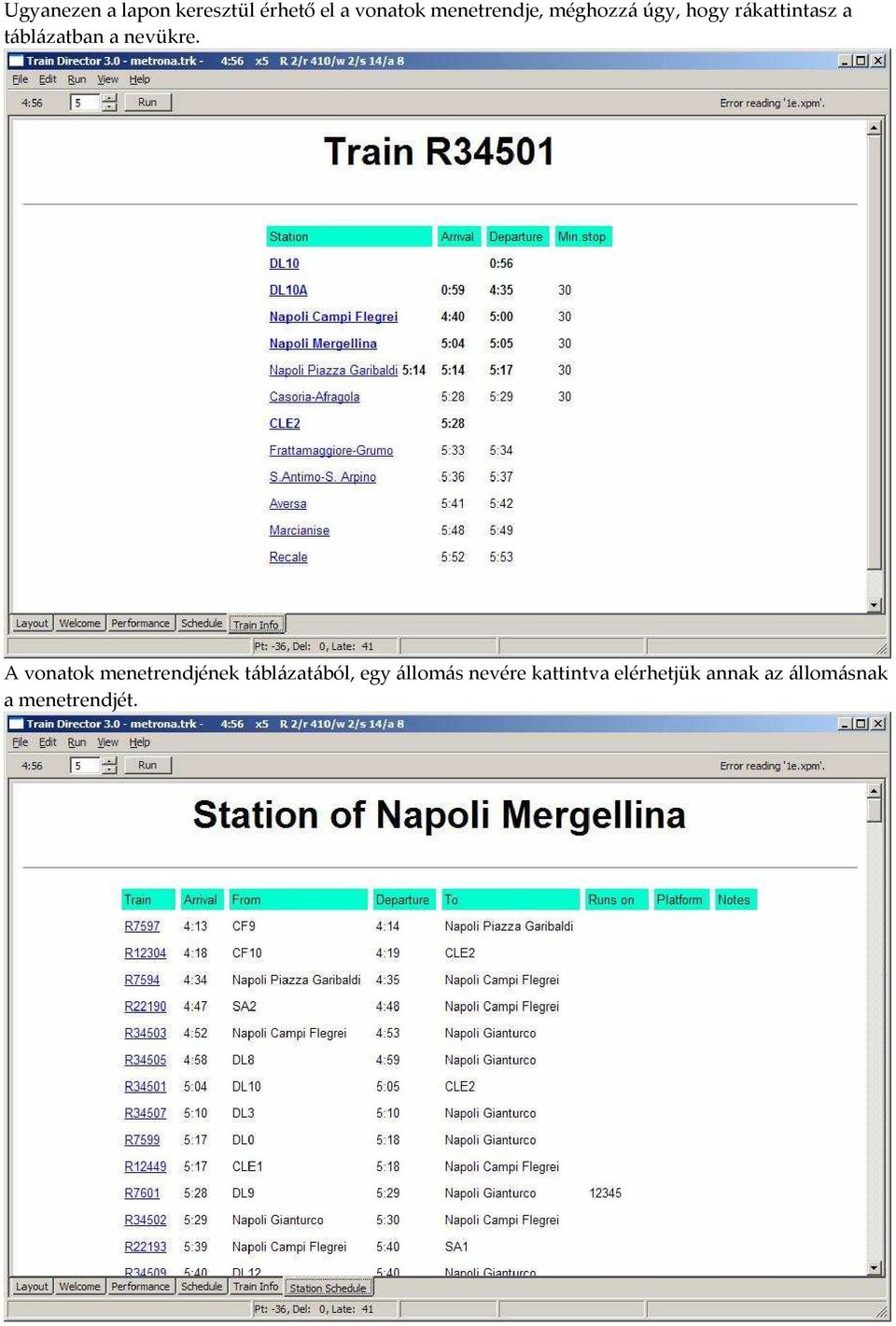Click the scroll up arrow in the Train R34501 window
Image resolution: width=896 pixels, height=1326 pixels.
(875, 127)
